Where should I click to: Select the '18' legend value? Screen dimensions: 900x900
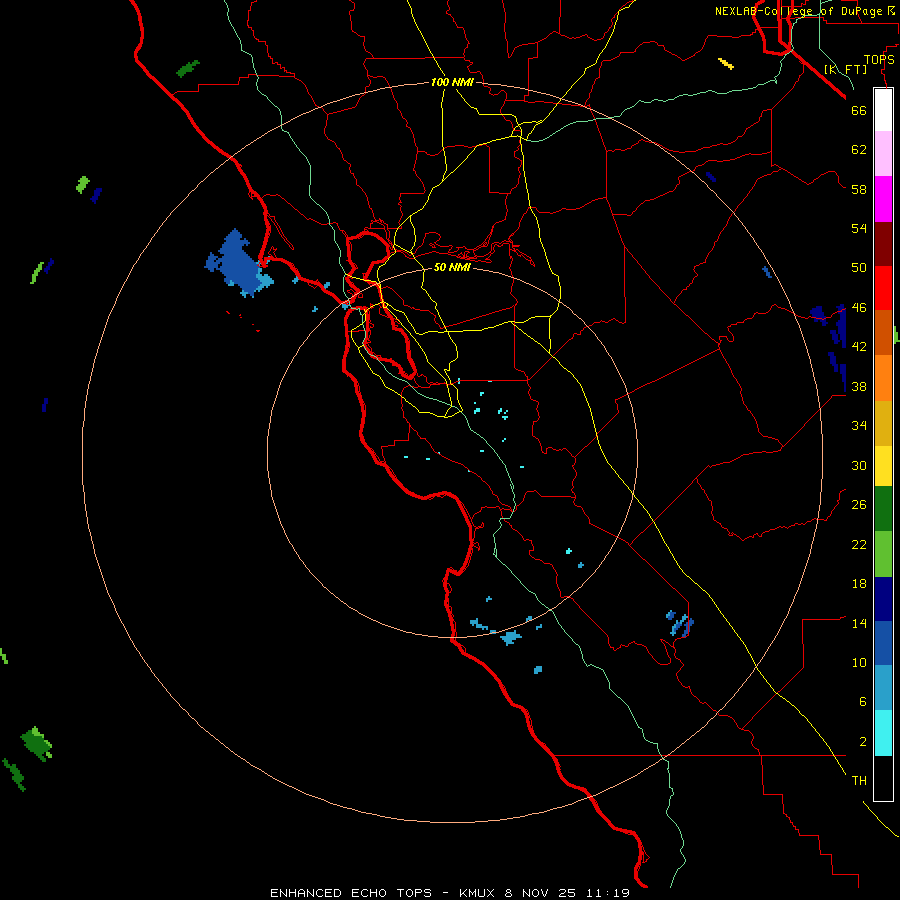(859, 584)
